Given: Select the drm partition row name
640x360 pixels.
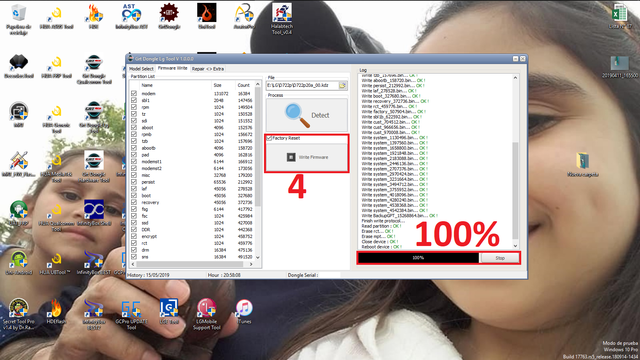Looking at the screenshot, I should coord(145,250).
